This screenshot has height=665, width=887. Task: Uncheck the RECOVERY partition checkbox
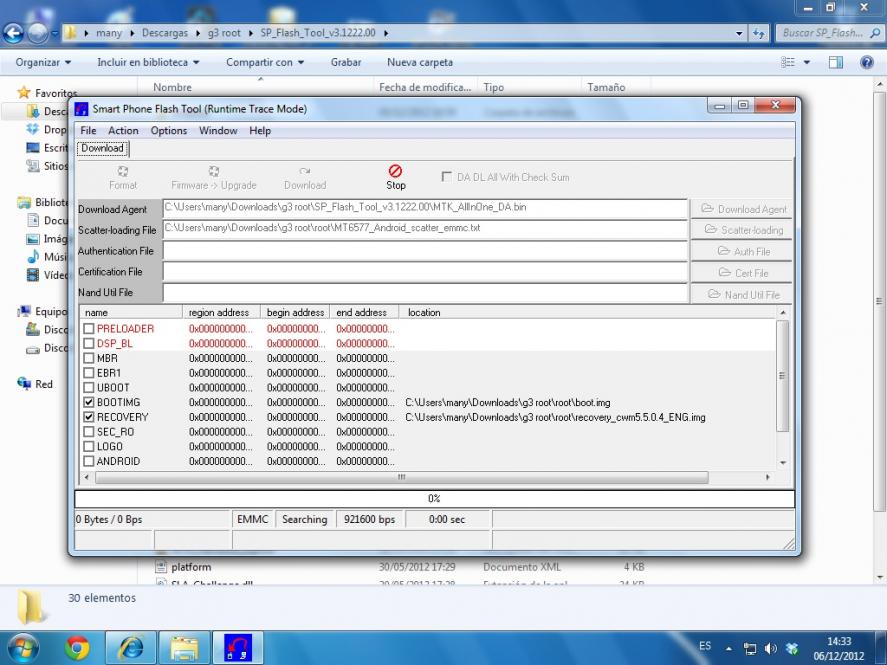pos(89,417)
